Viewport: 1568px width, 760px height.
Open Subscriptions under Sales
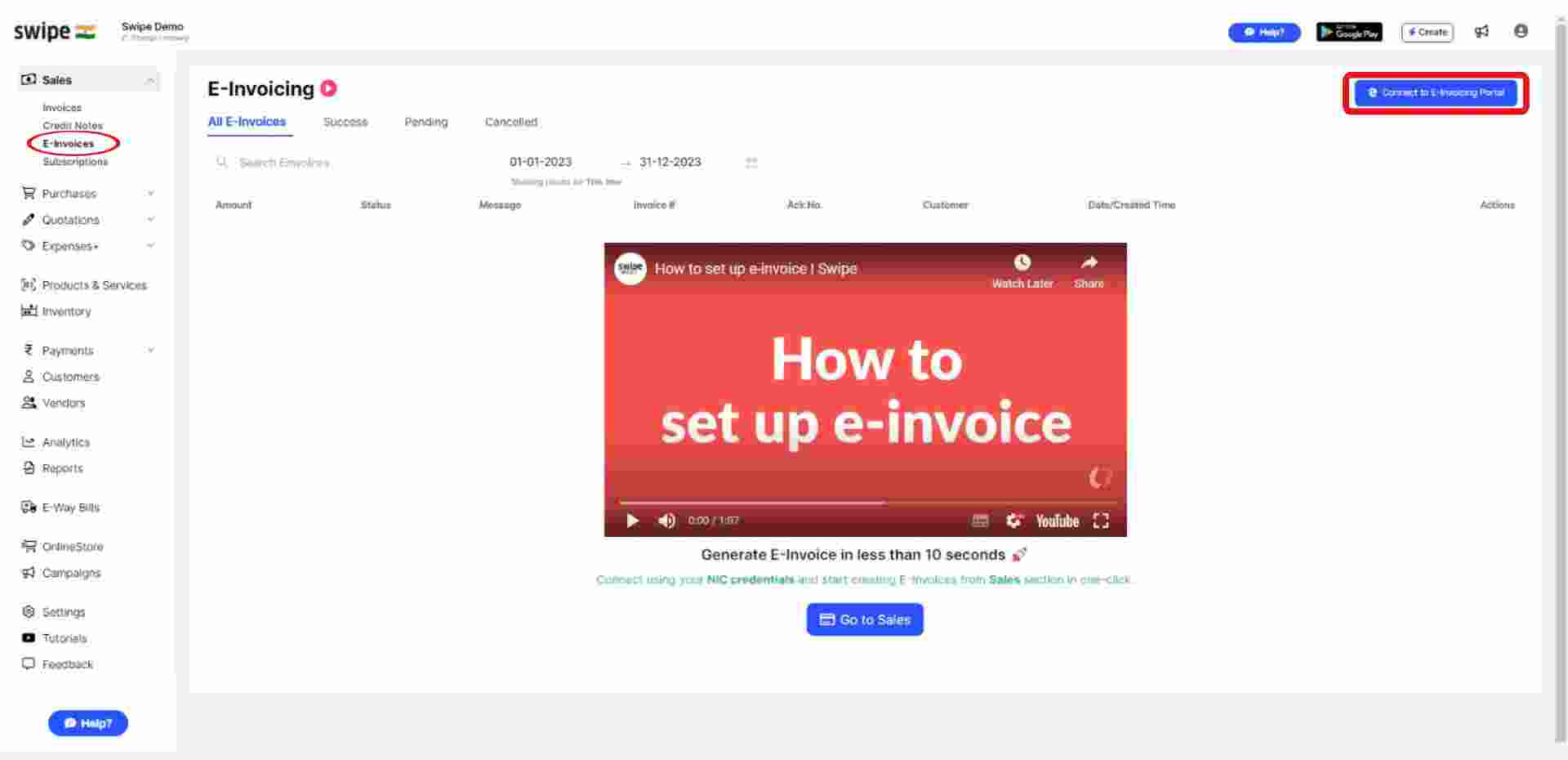(x=75, y=162)
